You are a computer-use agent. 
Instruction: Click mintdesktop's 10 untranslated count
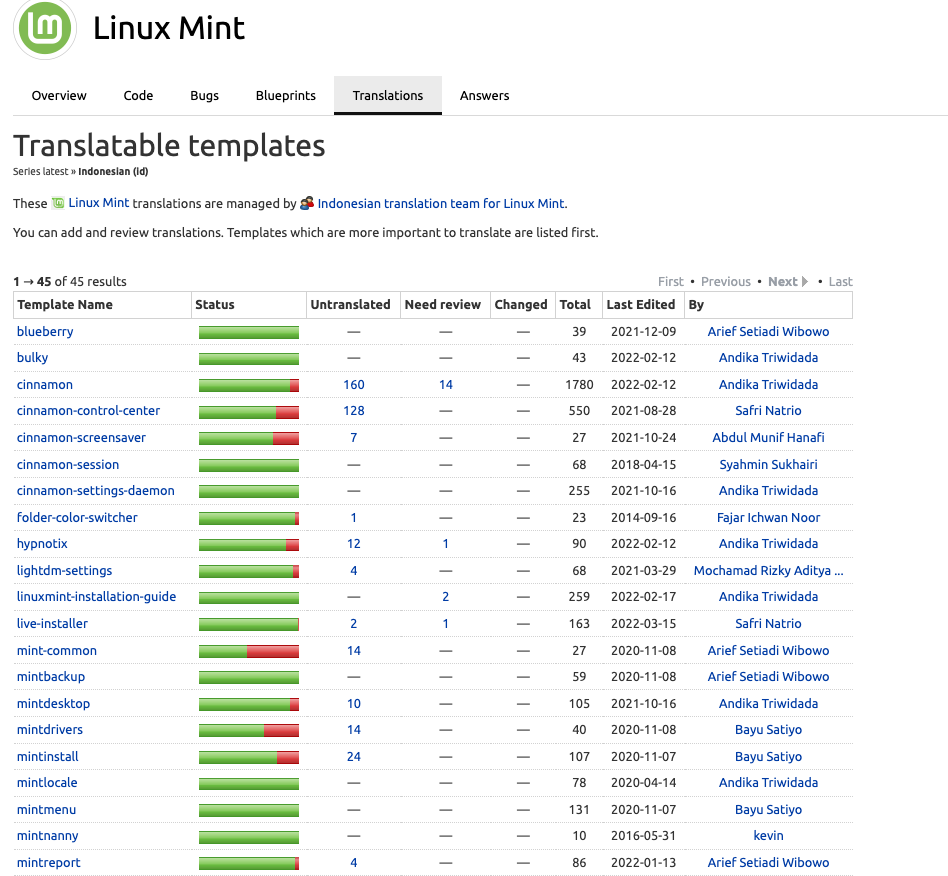coord(354,704)
